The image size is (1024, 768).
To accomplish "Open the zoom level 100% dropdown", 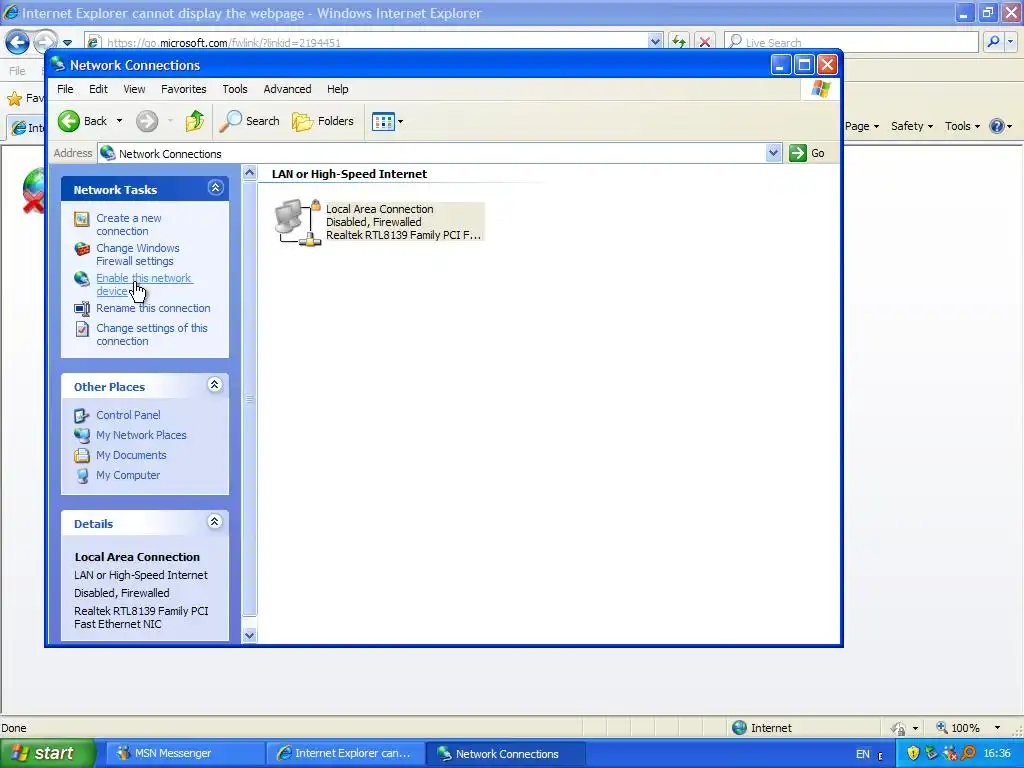I will [997, 728].
